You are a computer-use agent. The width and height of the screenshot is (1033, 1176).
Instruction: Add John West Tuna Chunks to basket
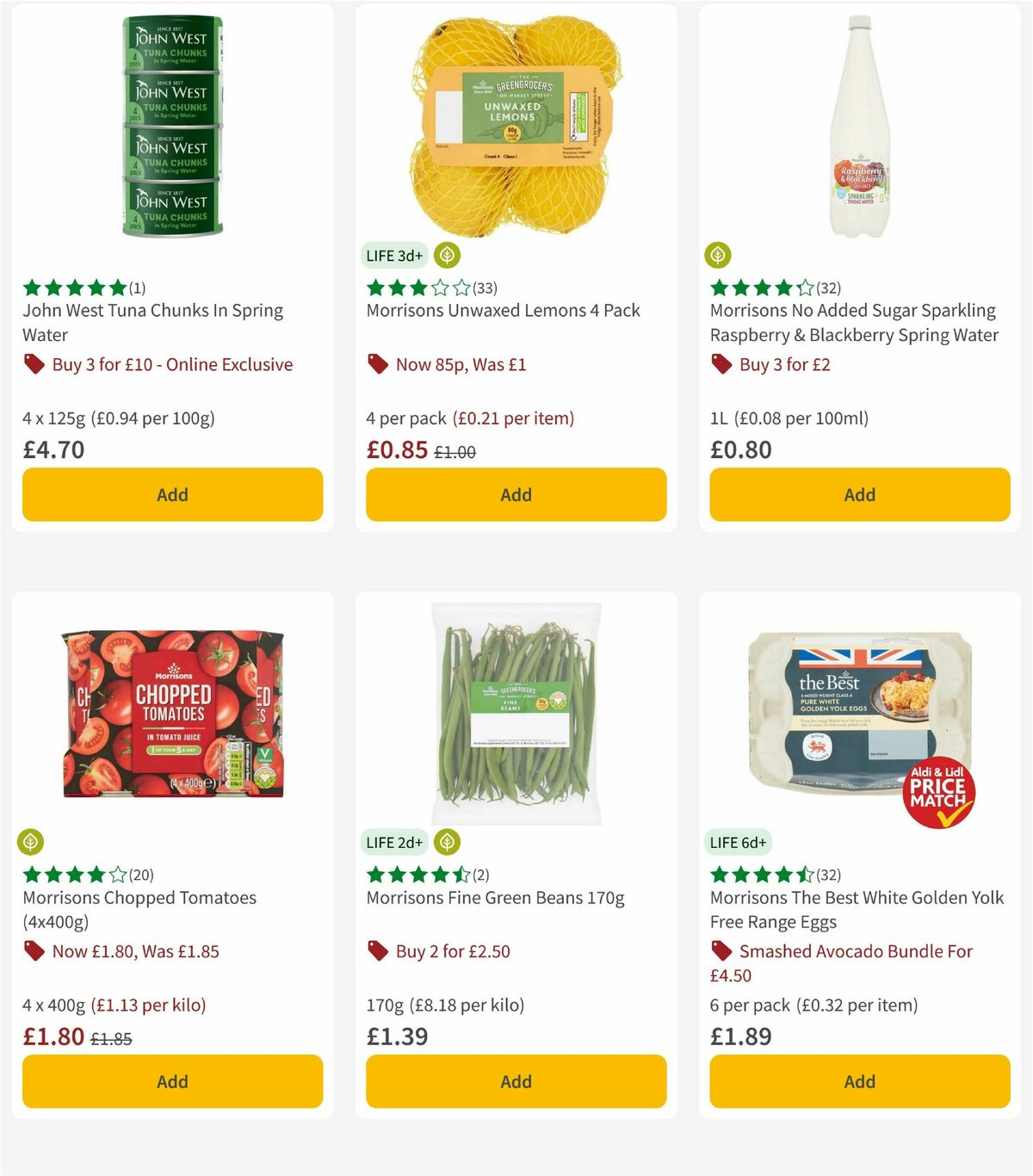pyautogui.click(x=172, y=495)
